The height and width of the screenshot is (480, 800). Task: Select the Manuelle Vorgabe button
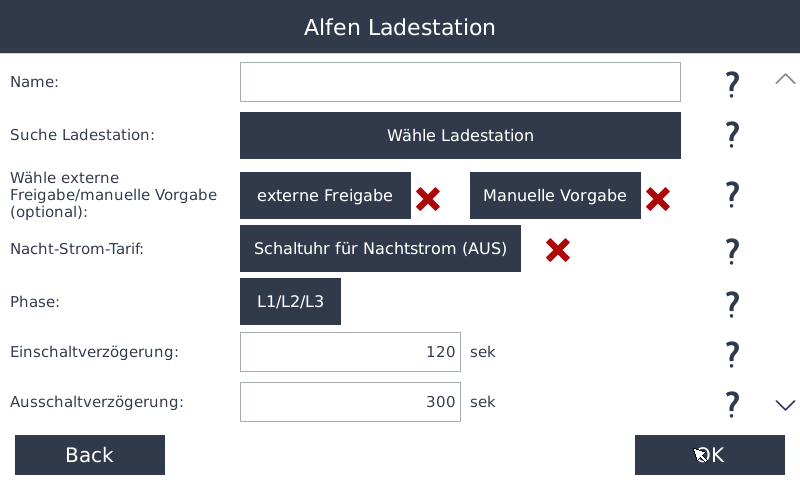[x=555, y=196]
